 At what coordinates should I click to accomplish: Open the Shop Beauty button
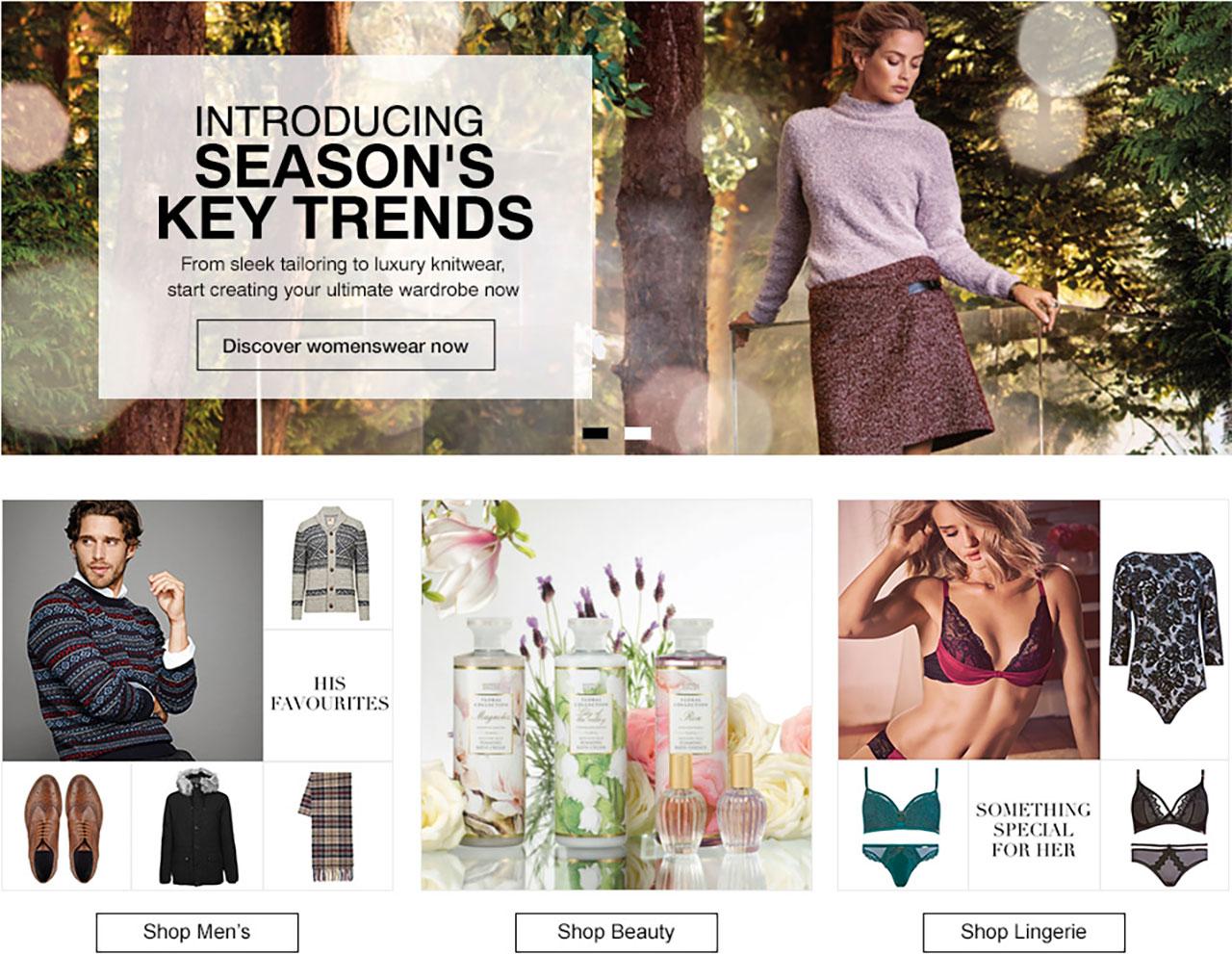point(616,932)
